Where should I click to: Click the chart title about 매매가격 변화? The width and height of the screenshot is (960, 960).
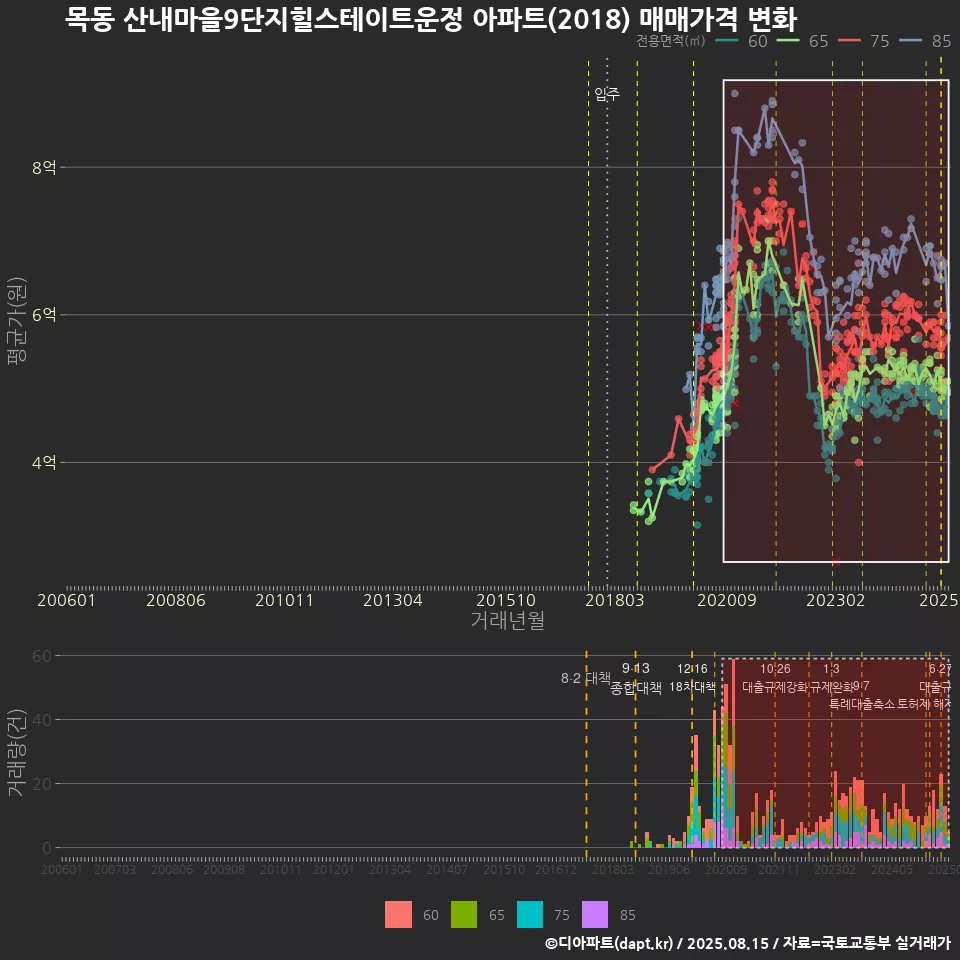pos(431,19)
